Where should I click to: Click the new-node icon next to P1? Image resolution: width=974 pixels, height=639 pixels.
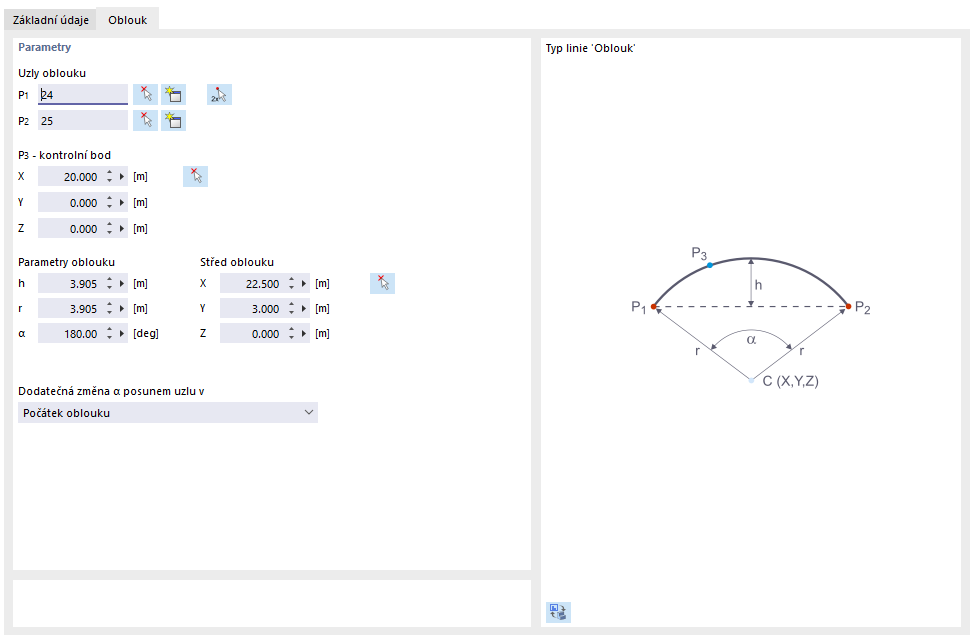tap(174, 95)
